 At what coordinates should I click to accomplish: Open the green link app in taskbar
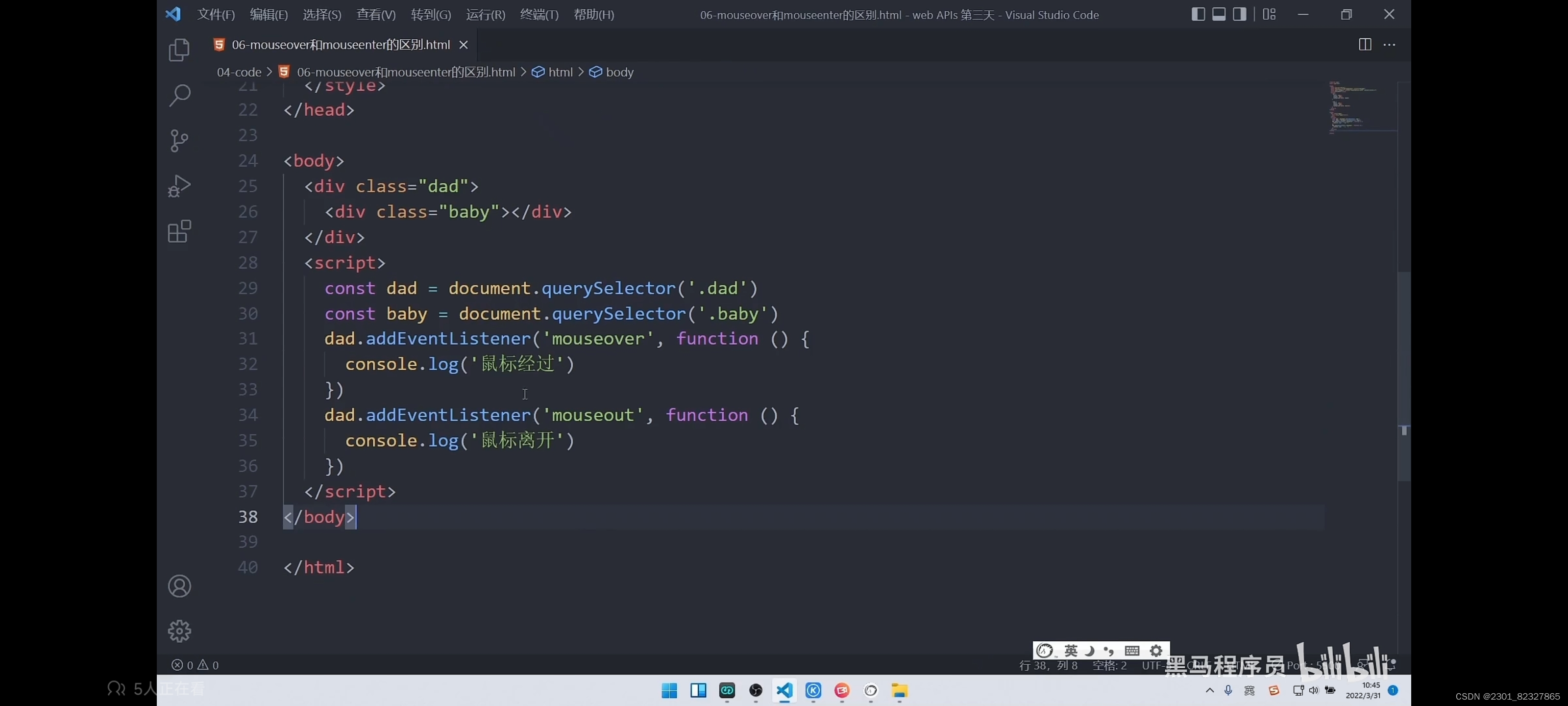point(727,690)
